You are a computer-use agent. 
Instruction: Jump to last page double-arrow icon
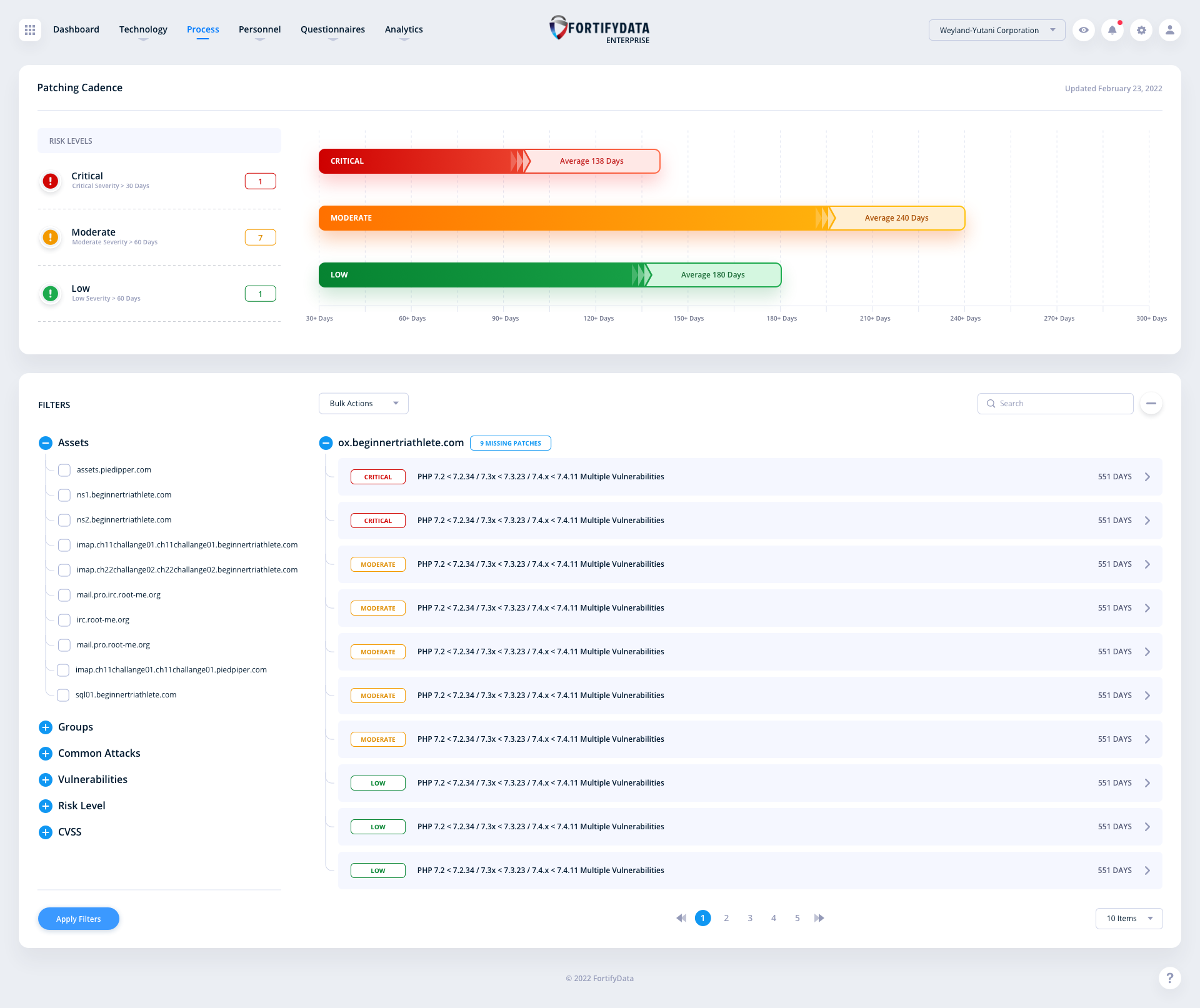coord(819,918)
